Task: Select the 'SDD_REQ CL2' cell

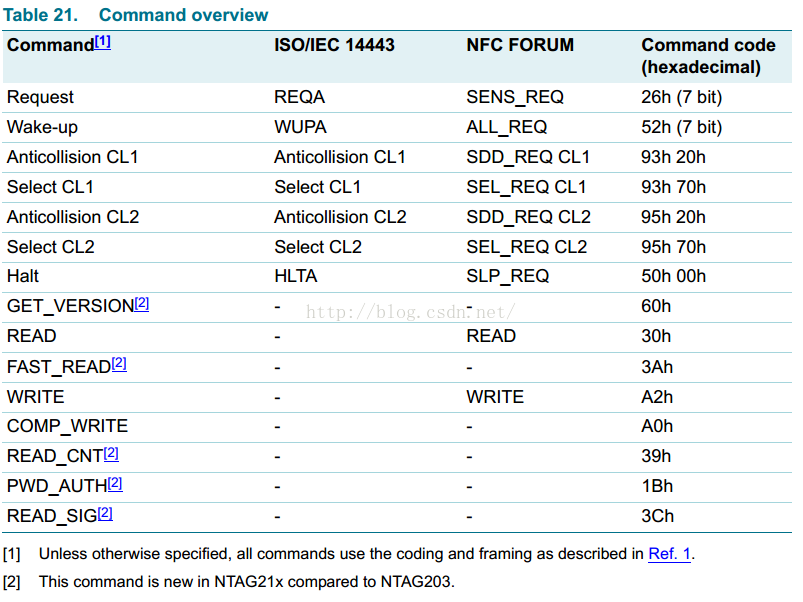Action: point(529,218)
